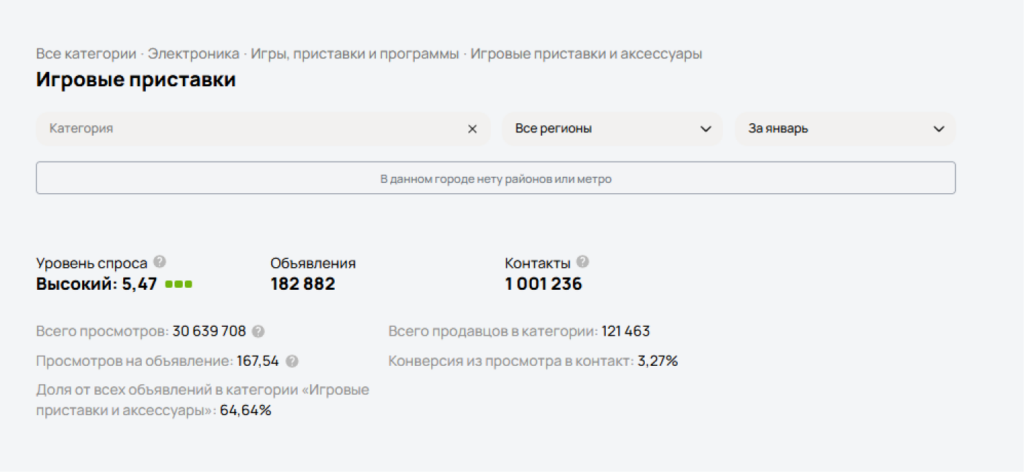Expand the "За январь" period dropdown
Viewport: 1024px width, 472px height.
(x=845, y=129)
